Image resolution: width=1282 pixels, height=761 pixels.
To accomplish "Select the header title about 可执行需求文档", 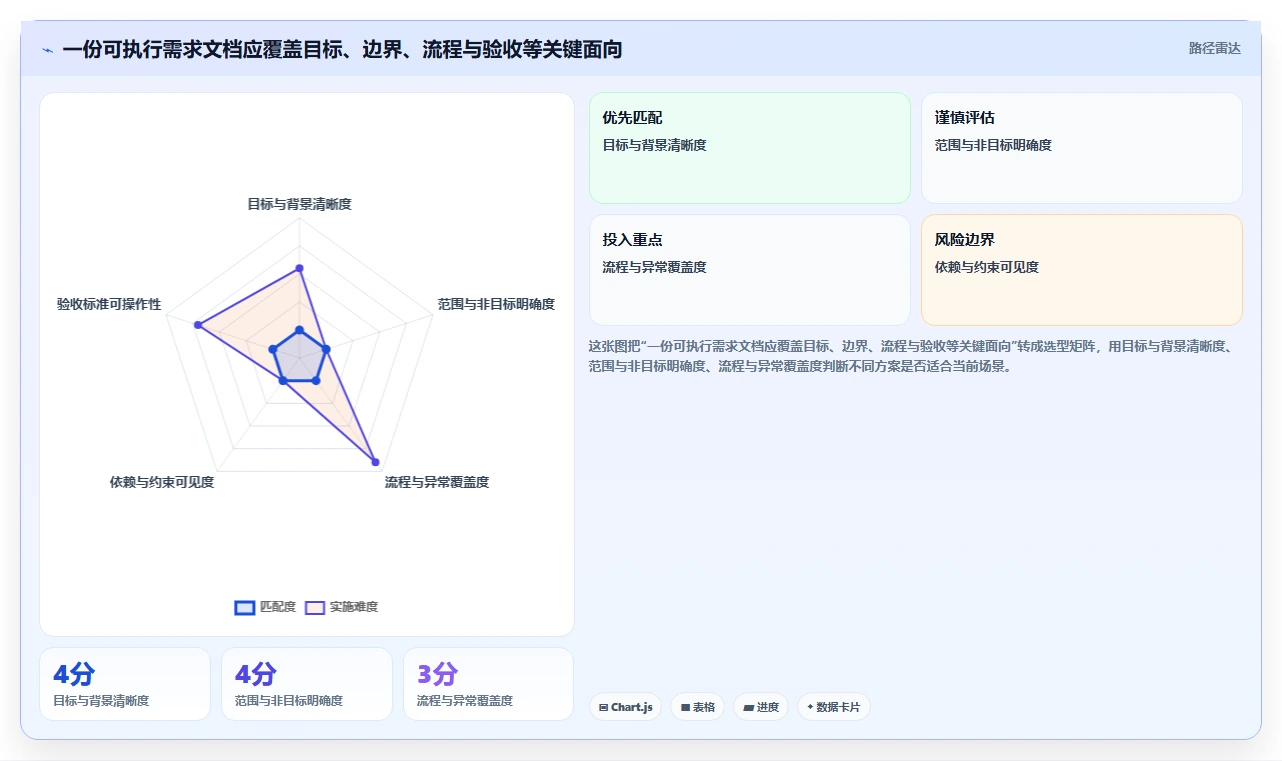I will pyautogui.click(x=342, y=49).
